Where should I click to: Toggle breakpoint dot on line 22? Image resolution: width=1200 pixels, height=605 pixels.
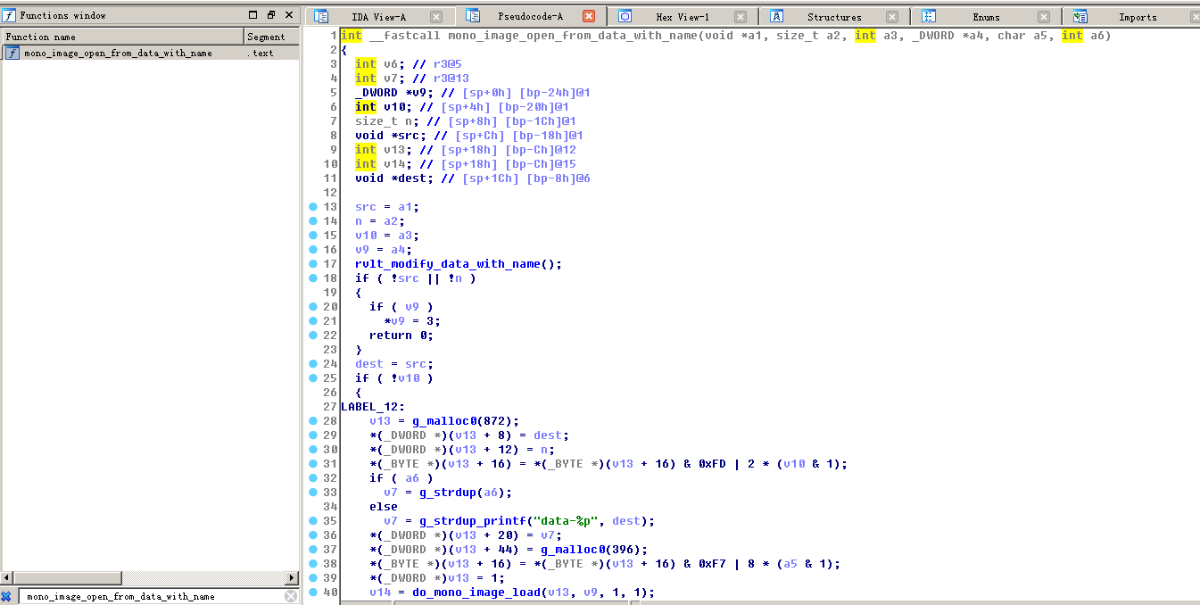pos(312,335)
